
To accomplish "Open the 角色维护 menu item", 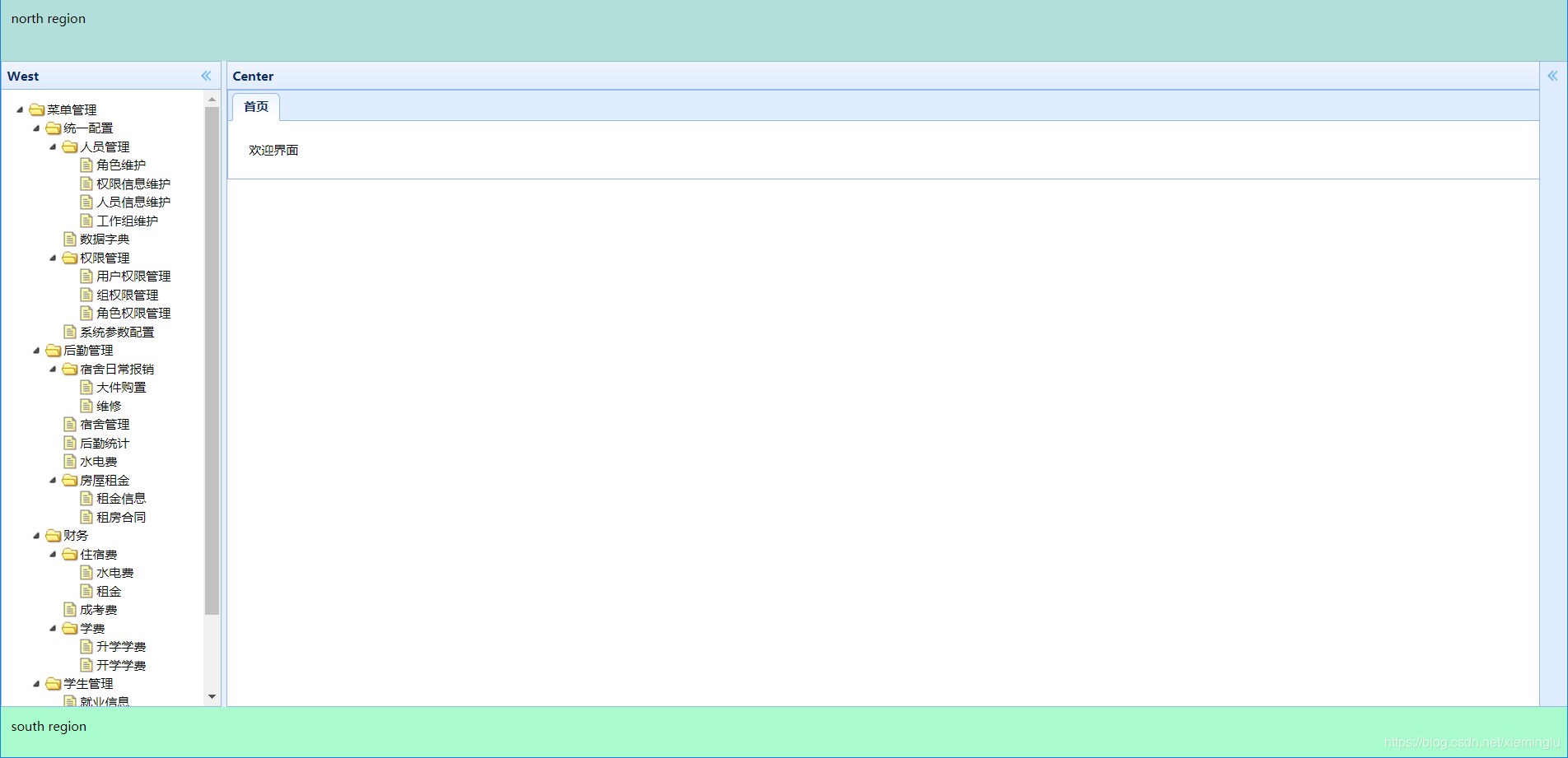I will coord(121,165).
